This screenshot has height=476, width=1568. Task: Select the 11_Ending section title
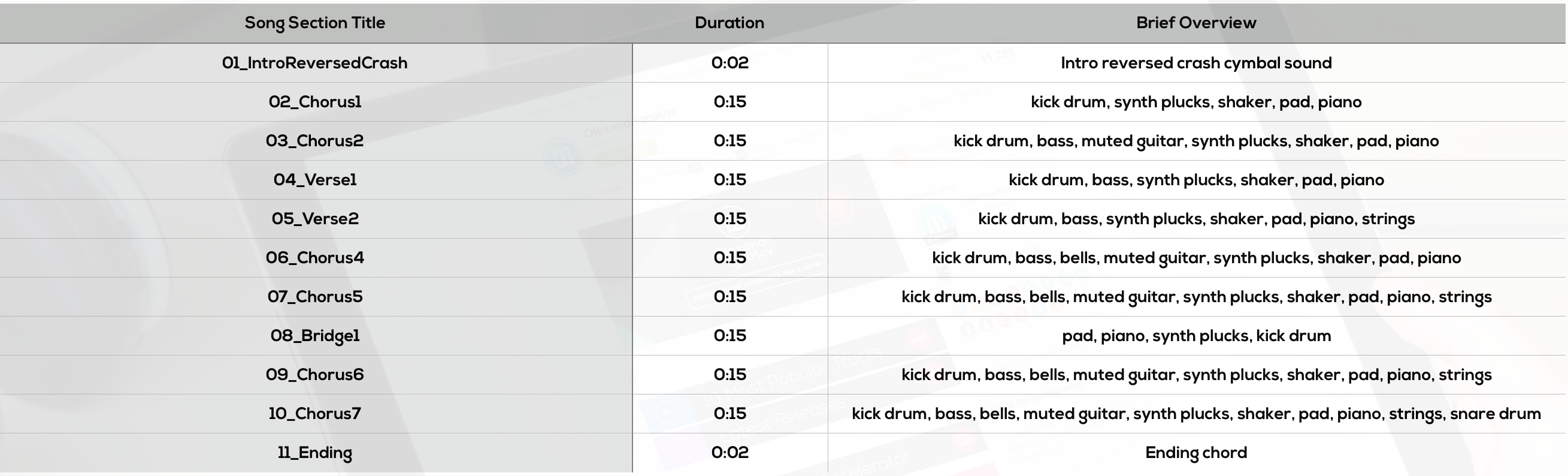(314, 453)
